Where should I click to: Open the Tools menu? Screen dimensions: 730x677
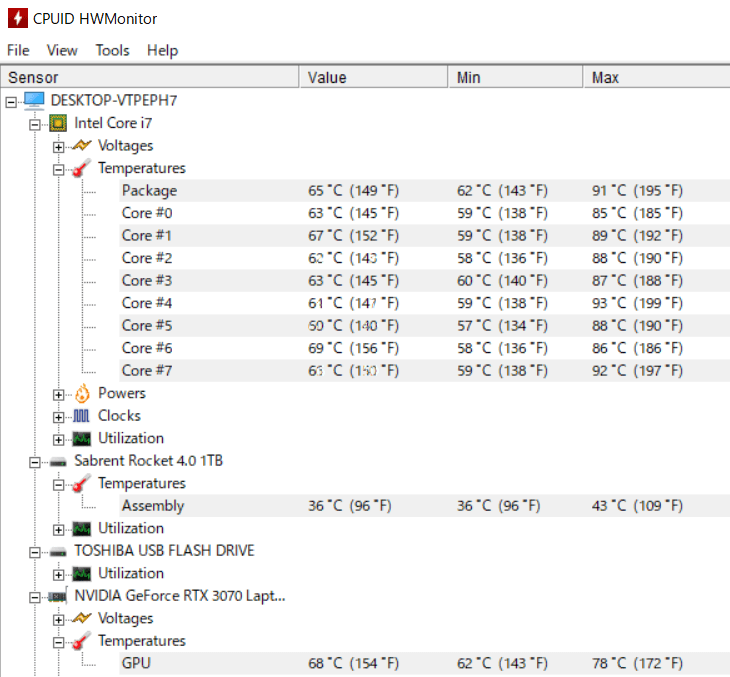pos(112,50)
